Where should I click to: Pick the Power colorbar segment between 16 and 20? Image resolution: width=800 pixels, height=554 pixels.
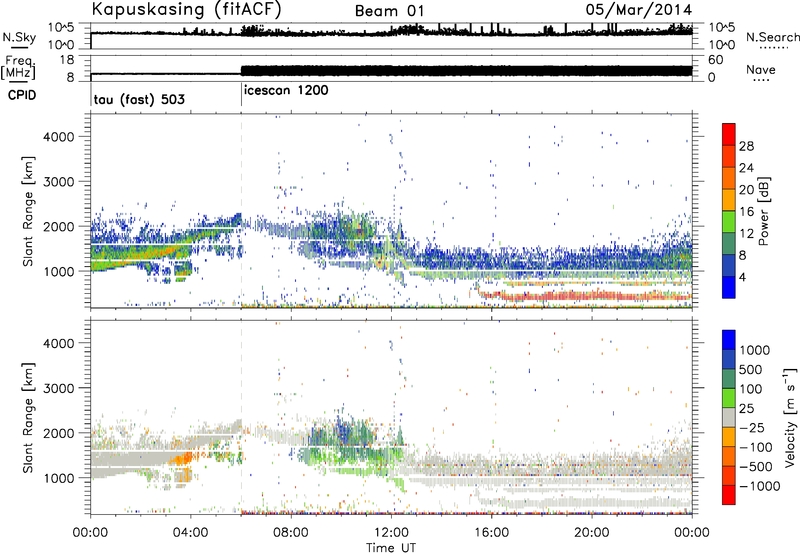pos(729,199)
